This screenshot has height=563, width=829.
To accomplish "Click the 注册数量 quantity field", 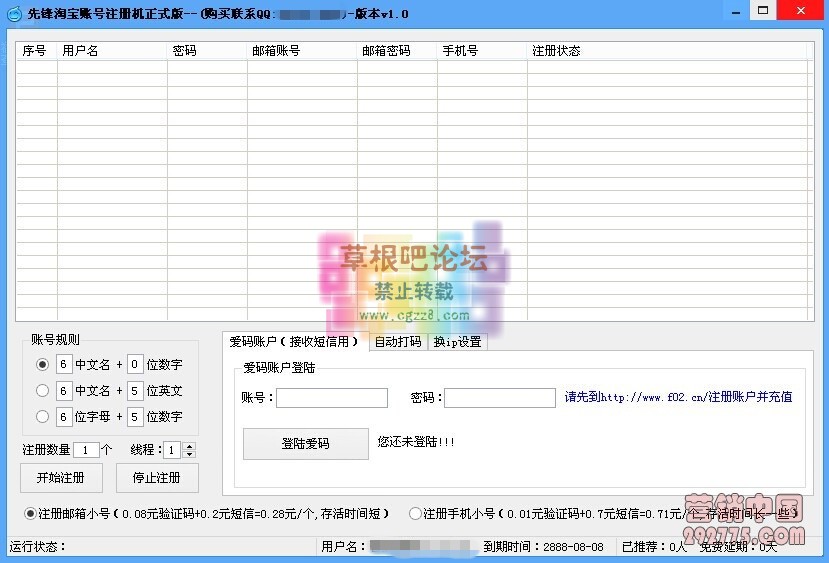I will coord(86,450).
